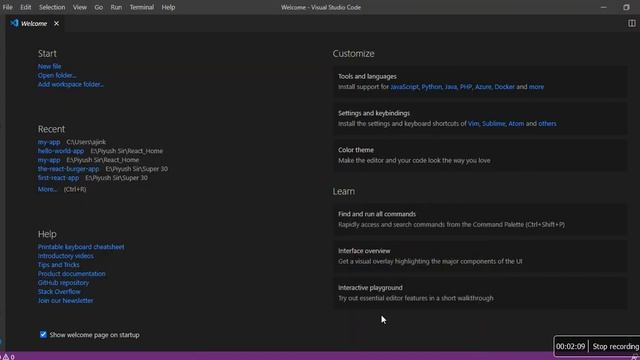Install PHP language support
This screenshot has width=640, height=360.
466,87
